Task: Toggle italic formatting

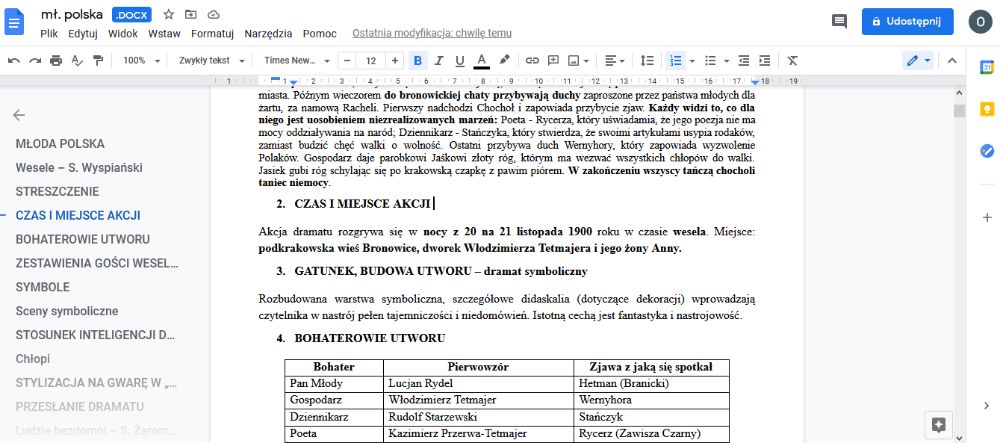Action: point(439,61)
